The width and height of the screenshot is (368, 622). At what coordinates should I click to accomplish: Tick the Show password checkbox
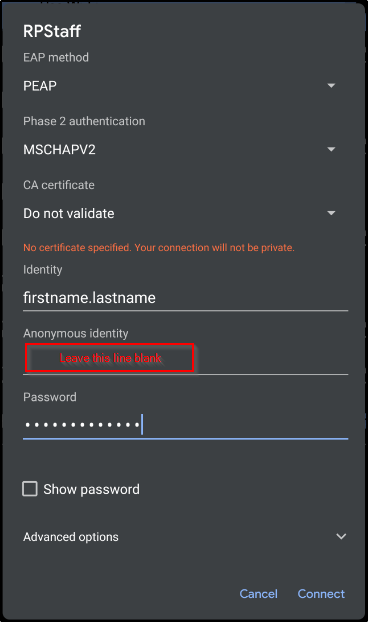pyautogui.click(x=30, y=489)
